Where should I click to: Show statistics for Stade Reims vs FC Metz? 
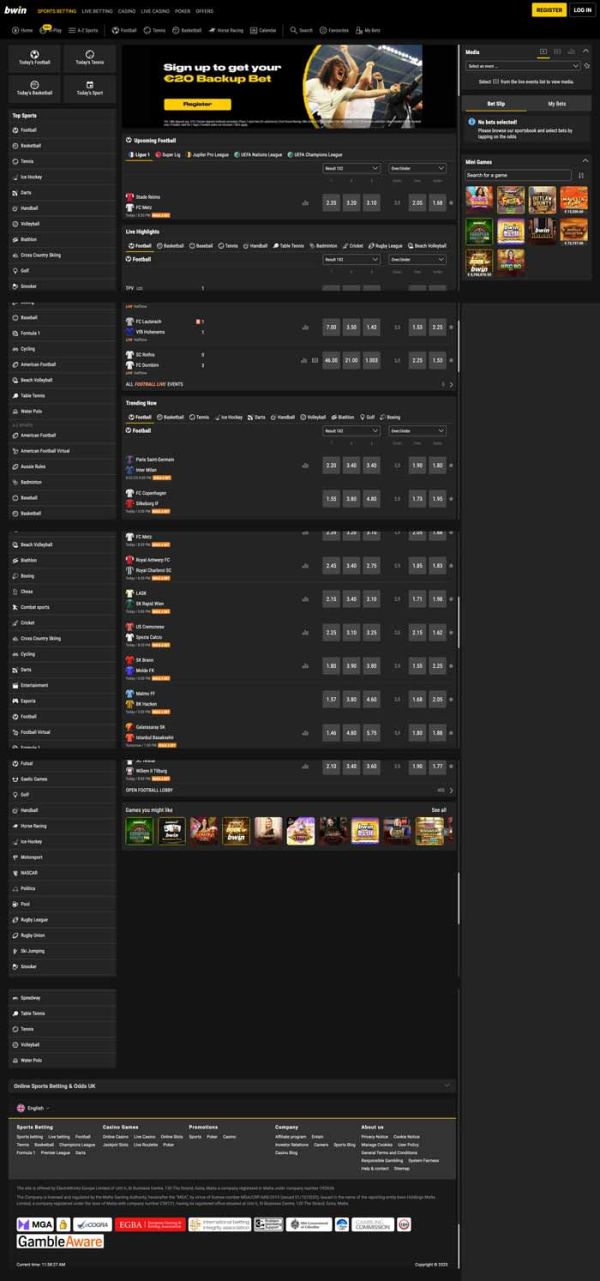coord(305,203)
